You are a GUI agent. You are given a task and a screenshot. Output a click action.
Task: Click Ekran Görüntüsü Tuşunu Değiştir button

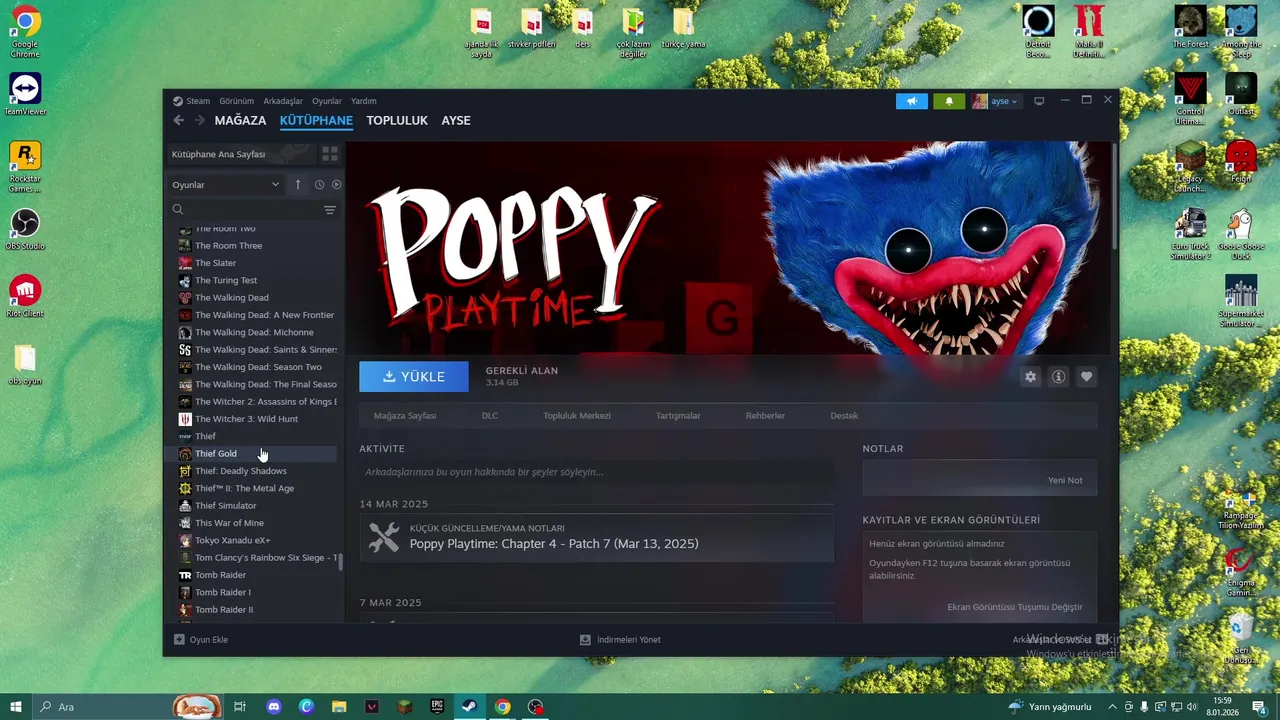(x=1015, y=607)
